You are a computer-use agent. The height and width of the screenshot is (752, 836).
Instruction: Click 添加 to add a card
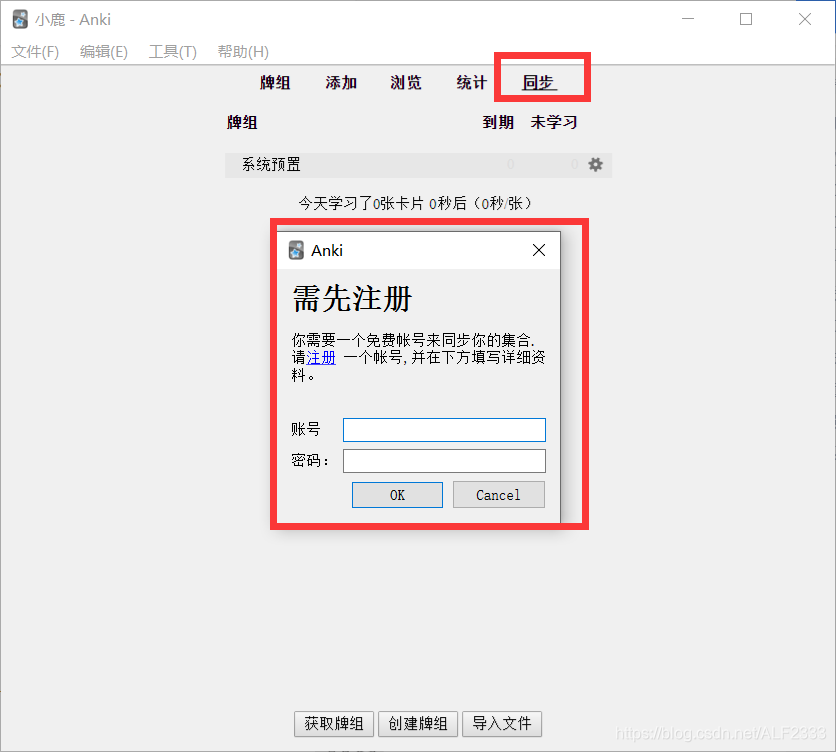pyautogui.click(x=341, y=83)
